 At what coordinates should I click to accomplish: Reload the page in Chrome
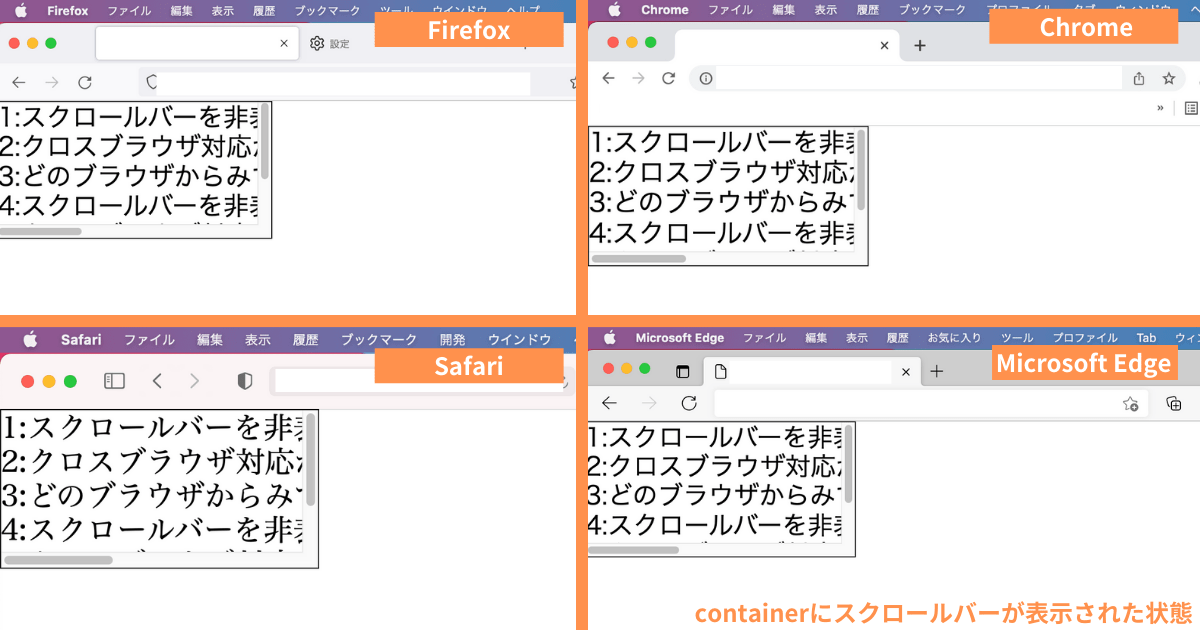click(668, 78)
